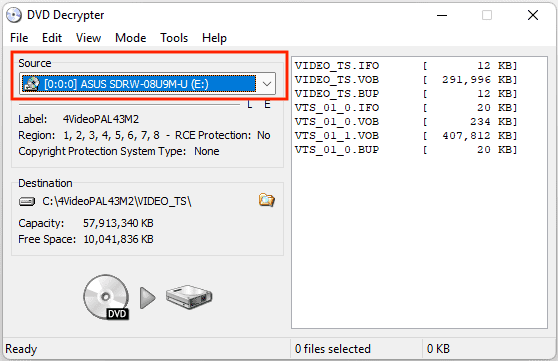The height and width of the screenshot is (361, 558).
Task: Open the Tools menu
Action: tap(174, 38)
